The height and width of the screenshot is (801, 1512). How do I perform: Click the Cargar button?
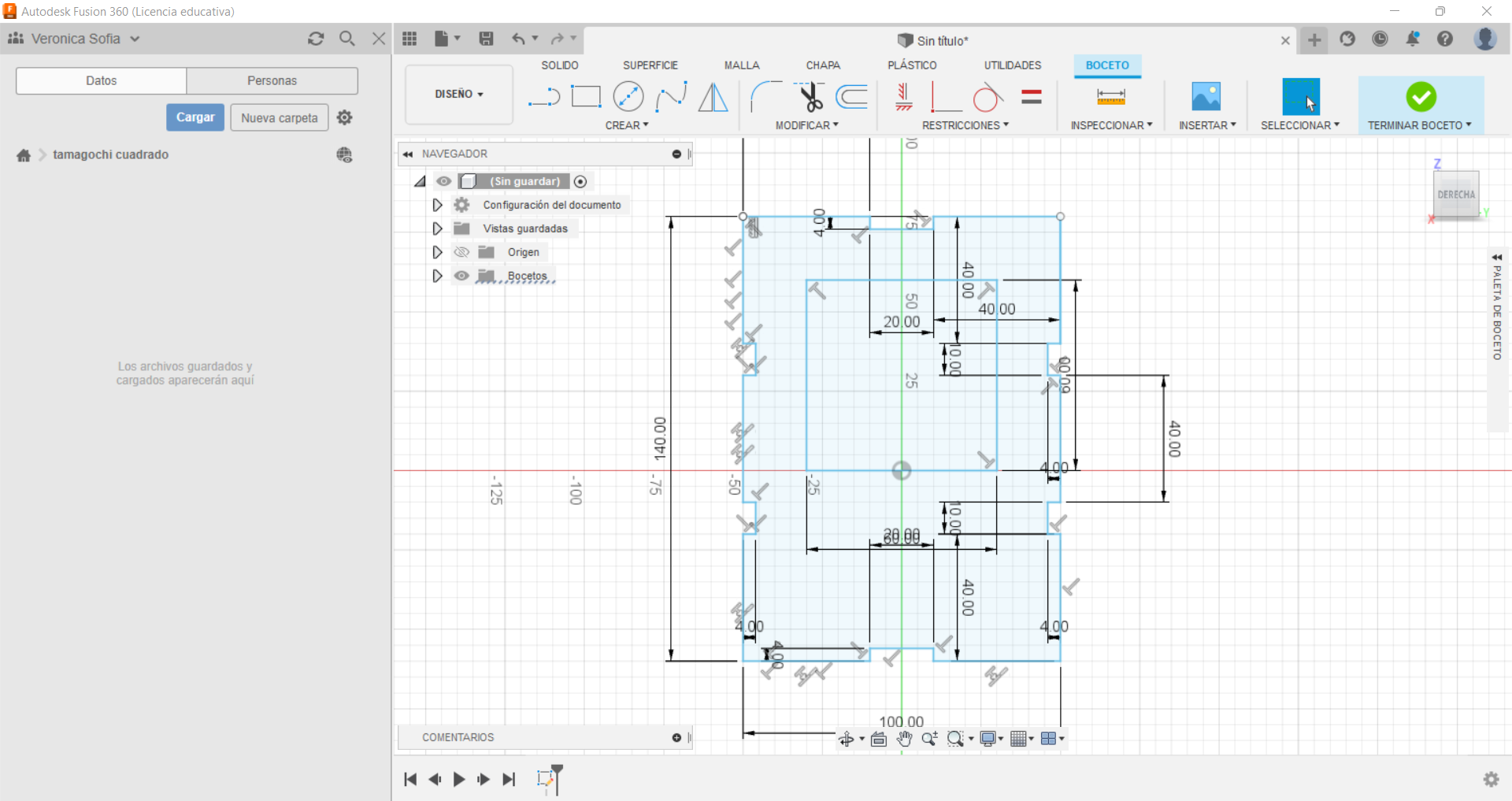(x=195, y=117)
